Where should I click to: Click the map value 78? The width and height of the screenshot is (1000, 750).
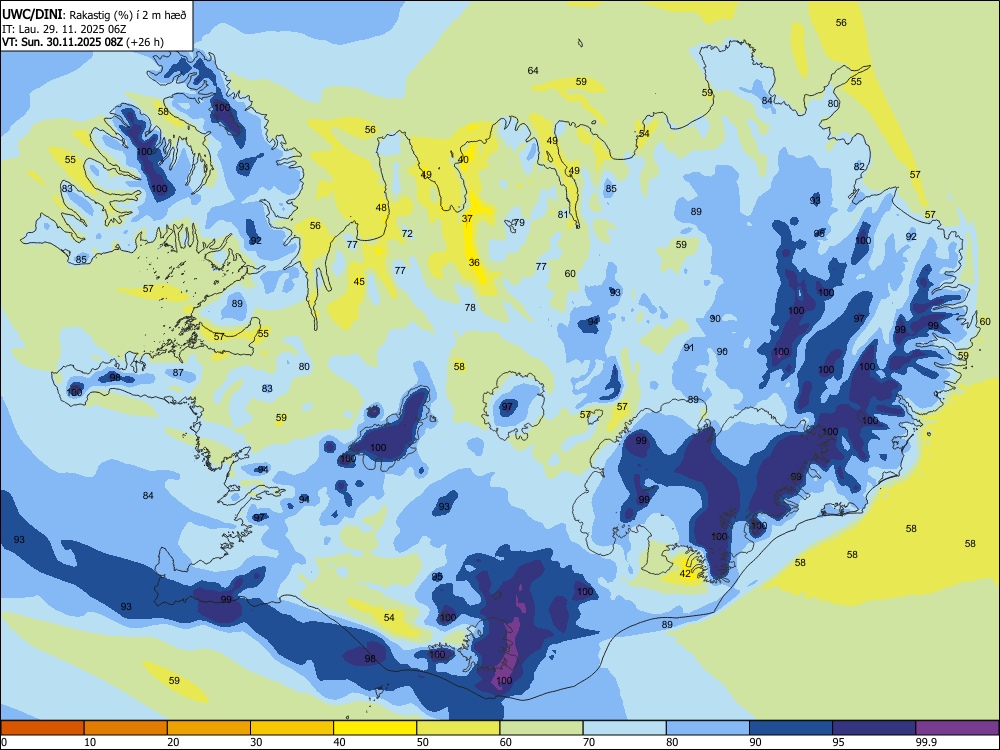pyautogui.click(x=471, y=307)
